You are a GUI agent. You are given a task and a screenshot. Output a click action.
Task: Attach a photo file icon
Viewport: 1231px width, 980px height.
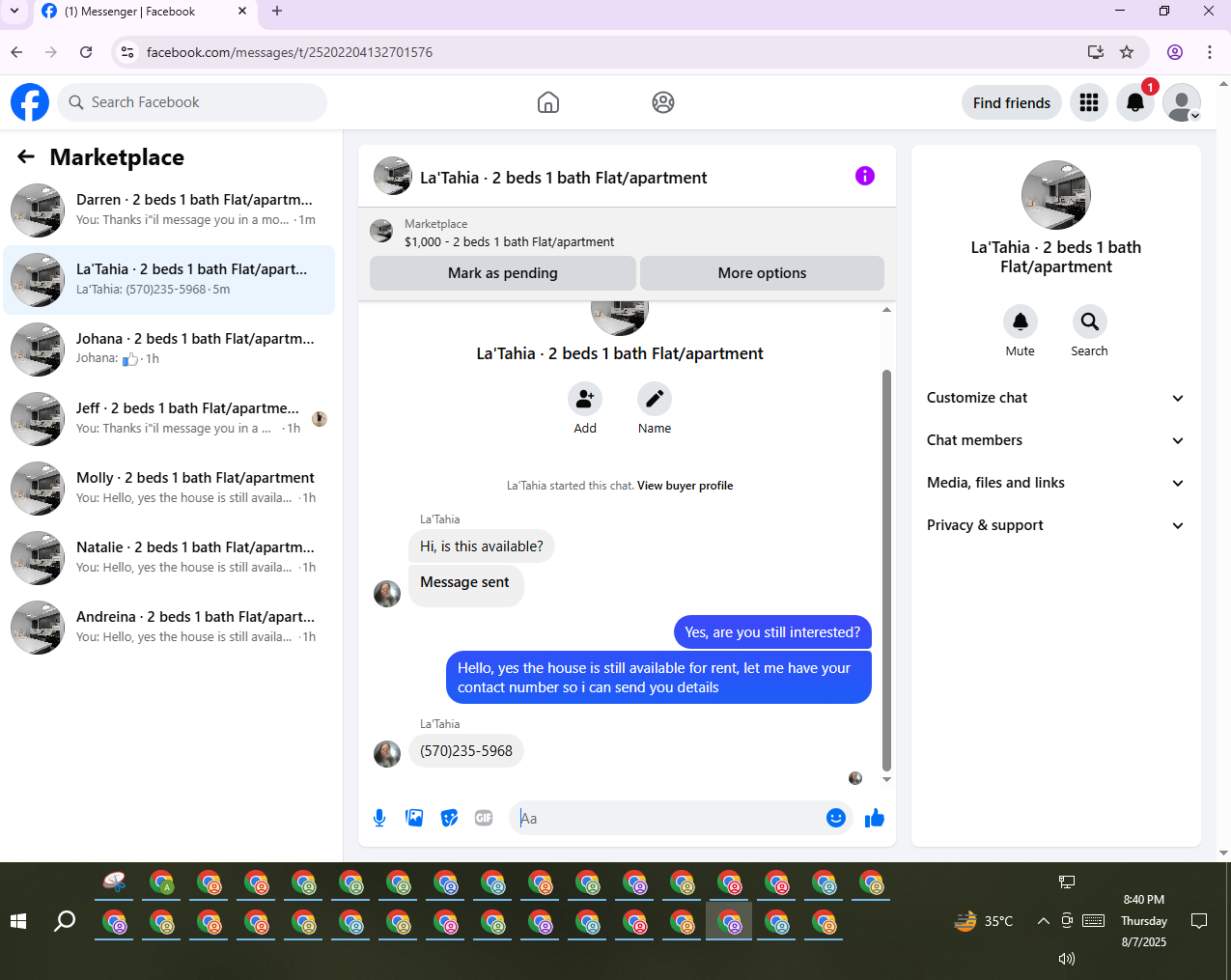[x=414, y=819]
